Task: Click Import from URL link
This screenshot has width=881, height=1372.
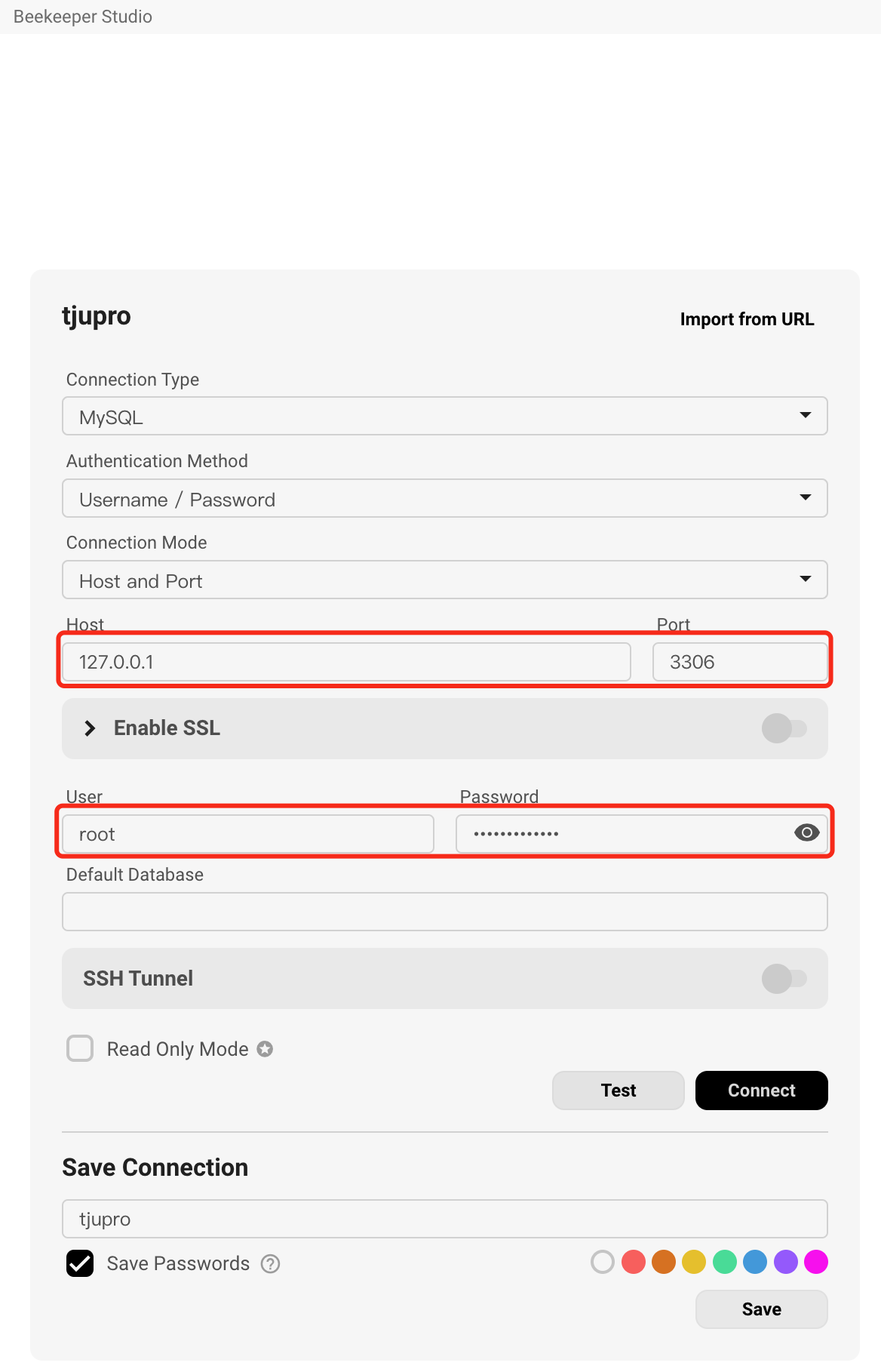Action: (x=747, y=319)
